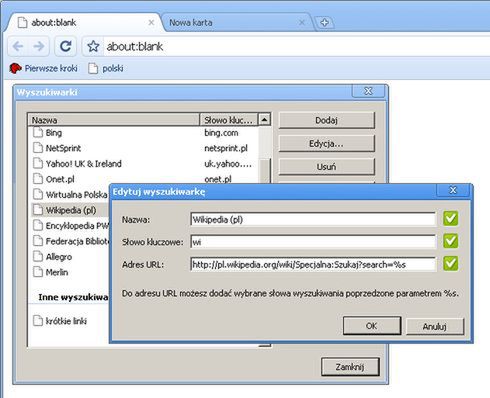Select the krótkie linki entry
Image resolution: width=490 pixels, height=398 pixels.
coord(70,321)
